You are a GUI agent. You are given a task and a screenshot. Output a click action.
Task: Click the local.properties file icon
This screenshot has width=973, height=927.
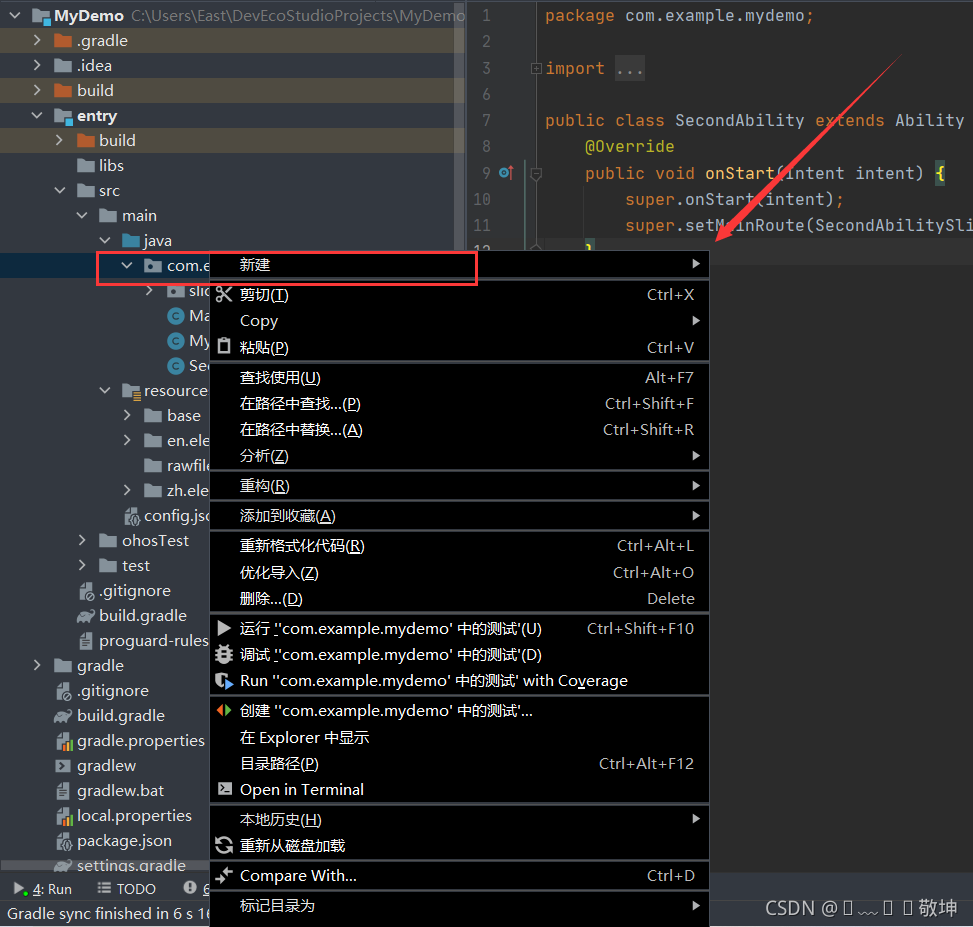point(64,816)
